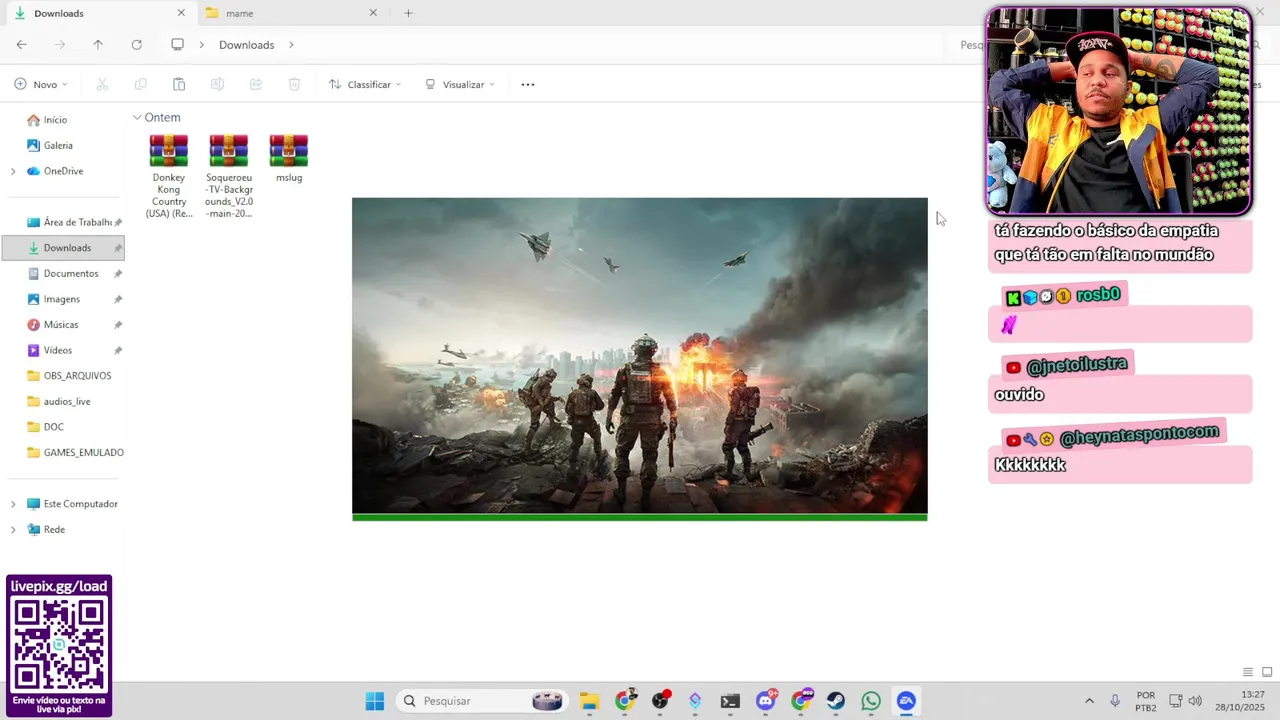Open WhatsApp from the taskbar
1280x720 pixels.
point(871,701)
